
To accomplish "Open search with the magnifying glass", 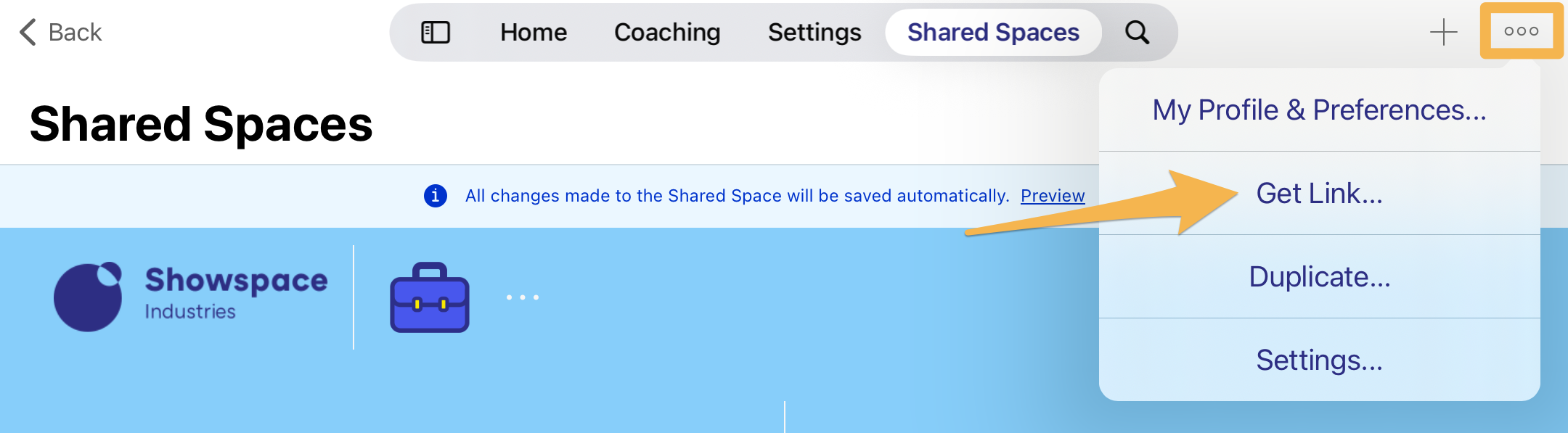I will click(1137, 33).
